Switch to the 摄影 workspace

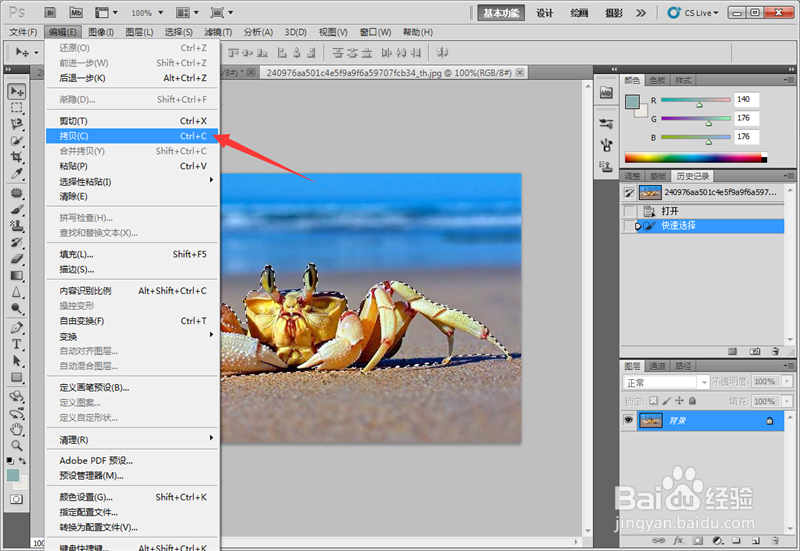coord(614,13)
